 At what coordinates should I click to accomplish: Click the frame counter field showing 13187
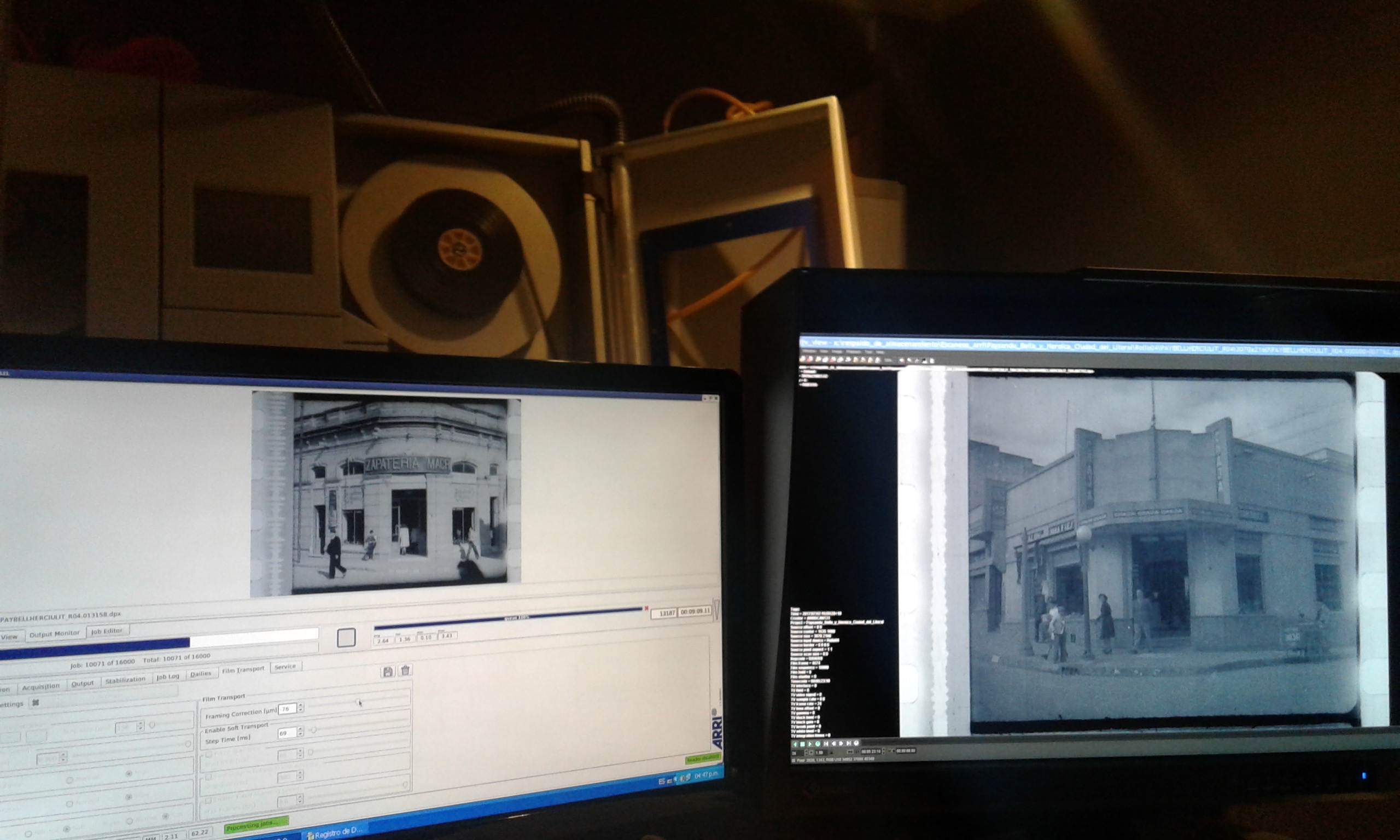click(664, 613)
